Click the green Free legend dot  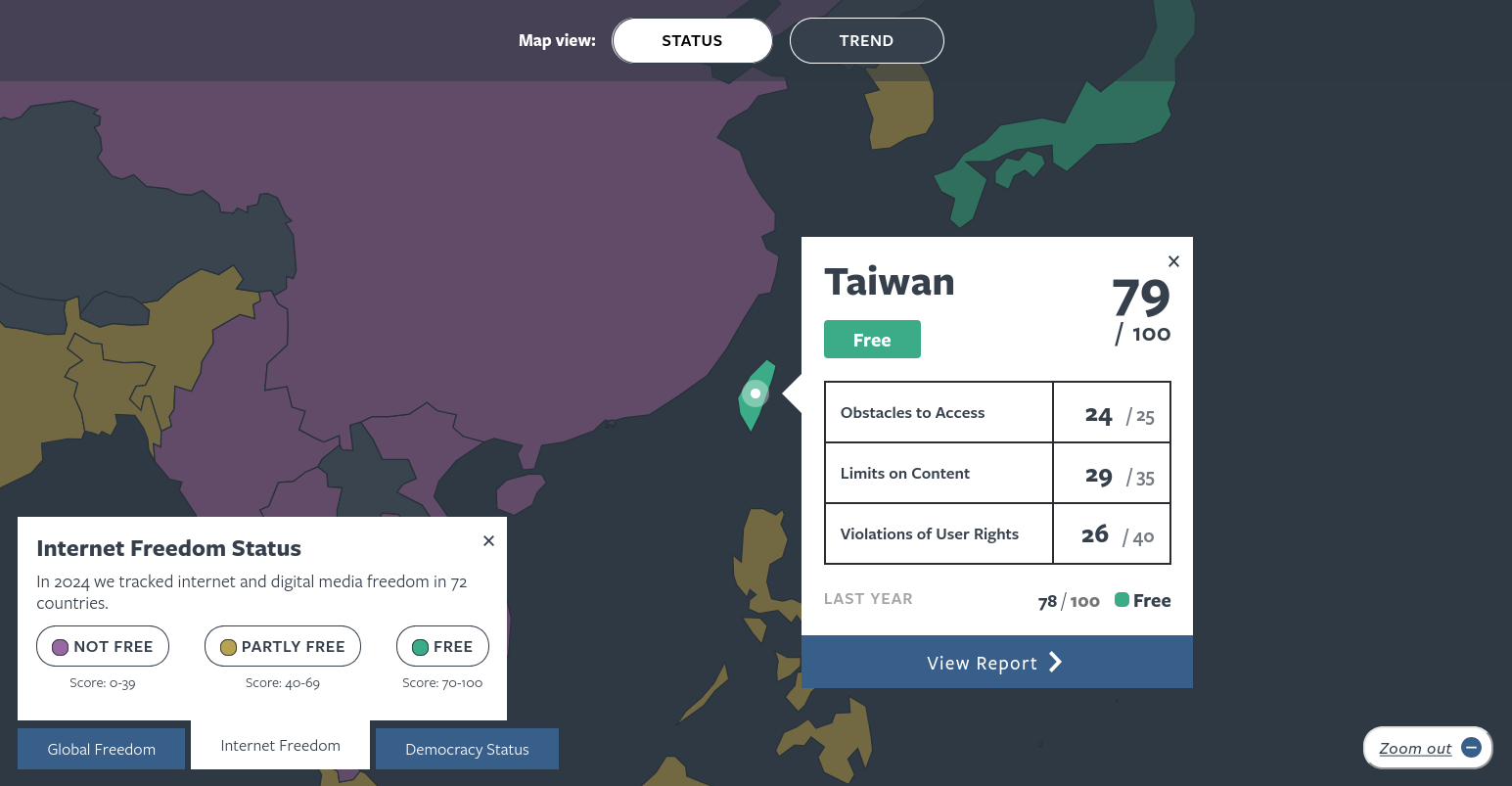(420, 647)
